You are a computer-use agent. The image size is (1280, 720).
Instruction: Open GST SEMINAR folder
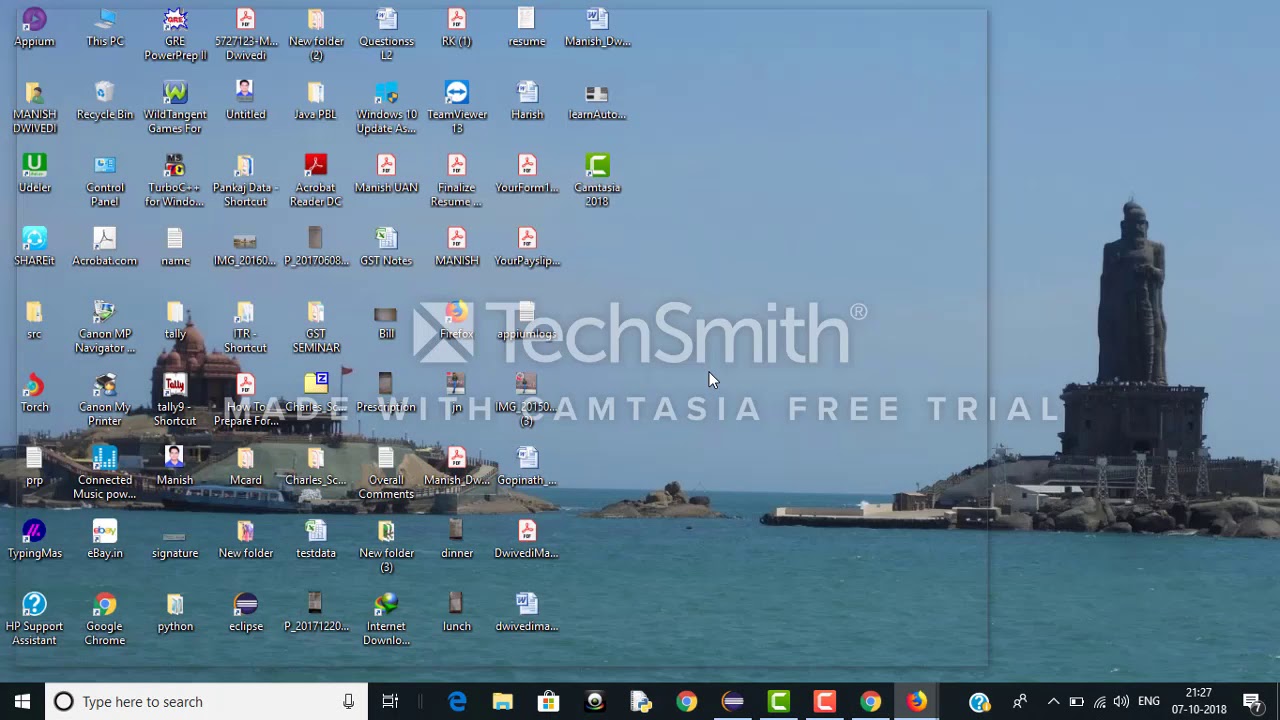[316, 327]
